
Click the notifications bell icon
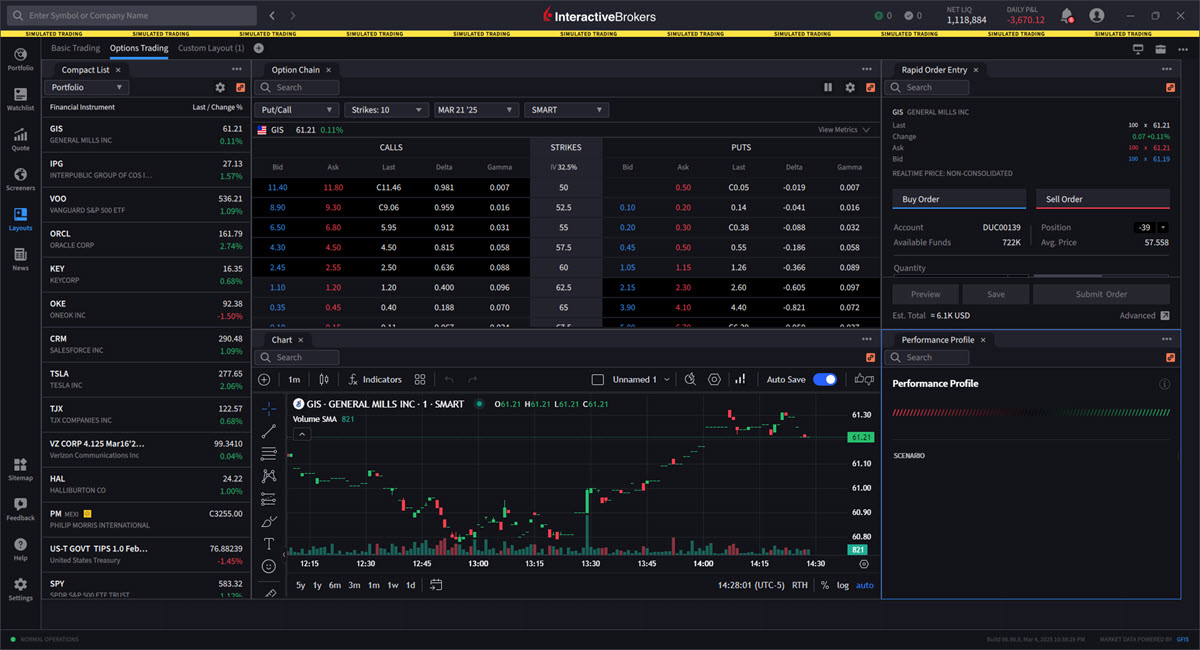click(x=1066, y=16)
